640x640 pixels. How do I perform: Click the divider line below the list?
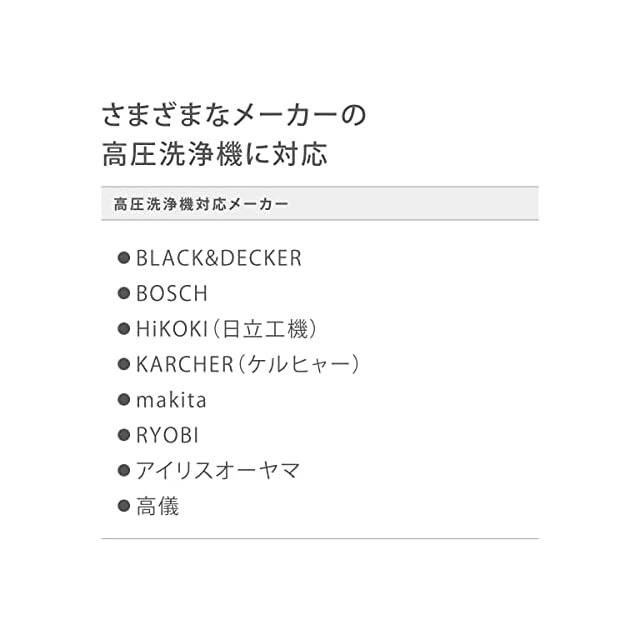click(320, 539)
